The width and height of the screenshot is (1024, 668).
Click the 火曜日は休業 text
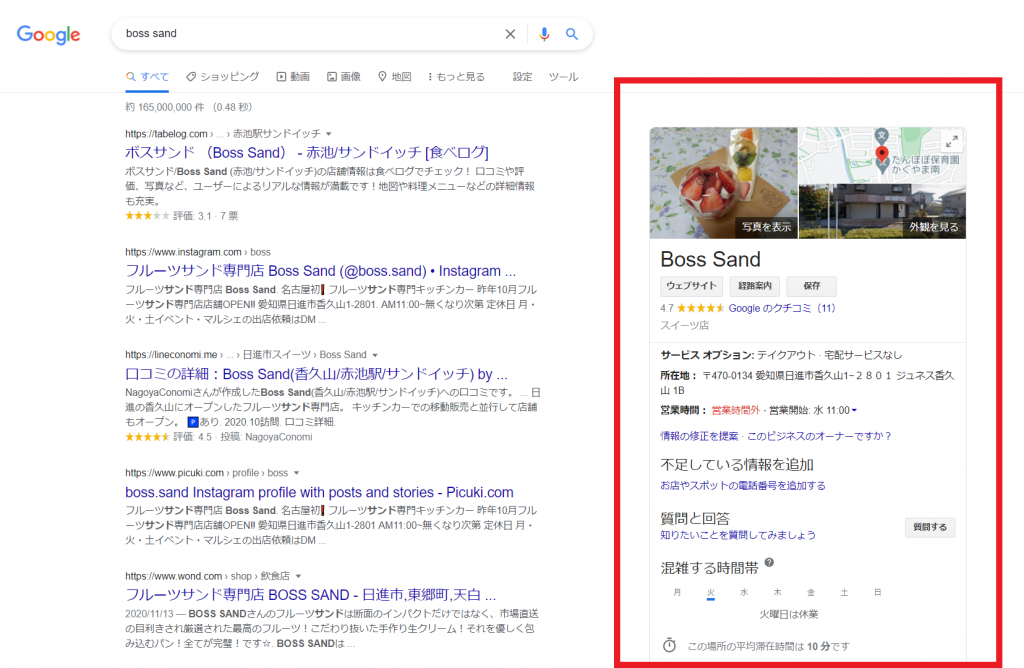788,614
